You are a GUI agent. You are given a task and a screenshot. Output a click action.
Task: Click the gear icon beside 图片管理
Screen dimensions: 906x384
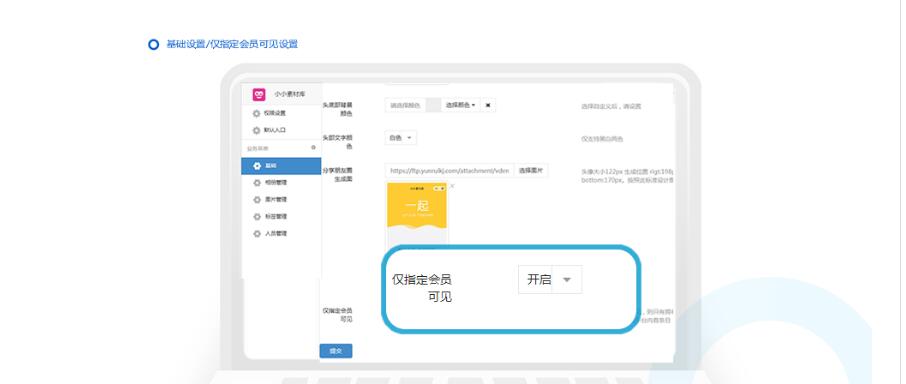[257, 199]
